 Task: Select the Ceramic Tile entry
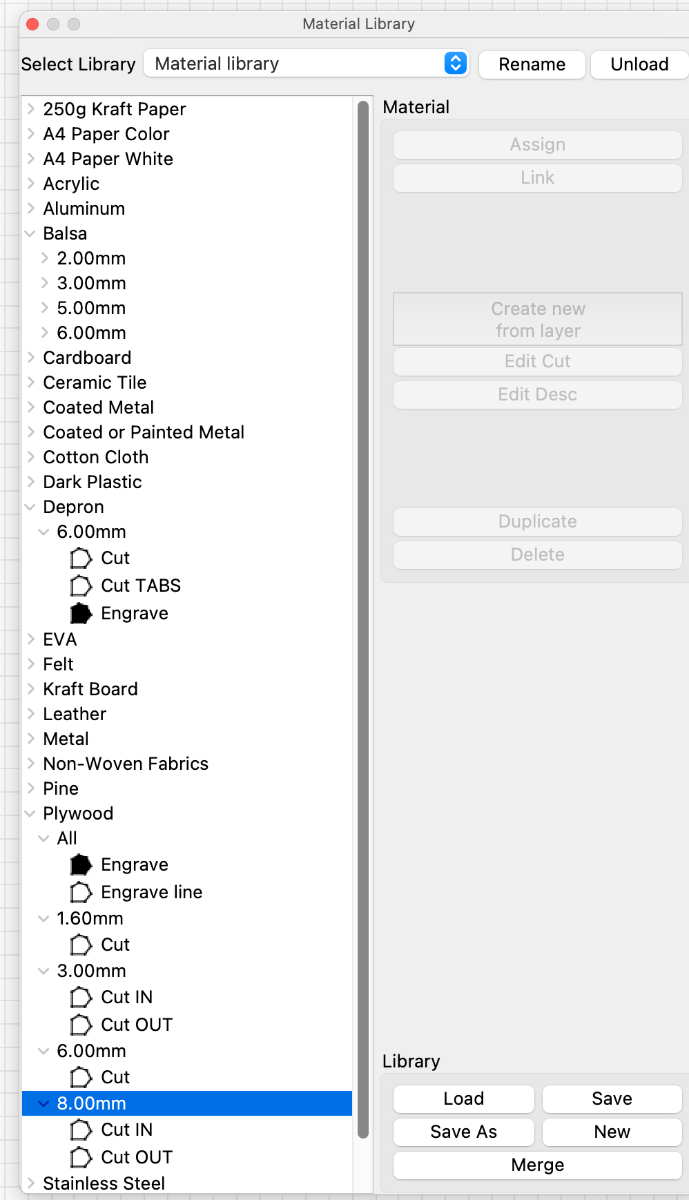(x=95, y=383)
